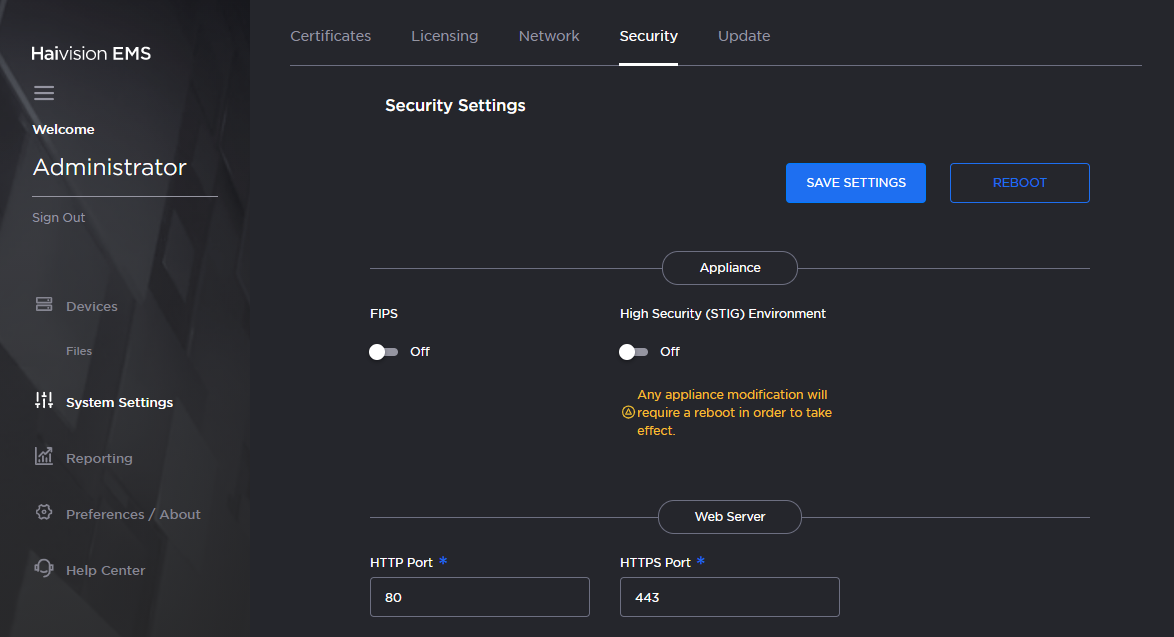Viewport: 1174px width, 637px height.
Task: Click the SAVE SETTINGS button
Action: click(x=855, y=182)
